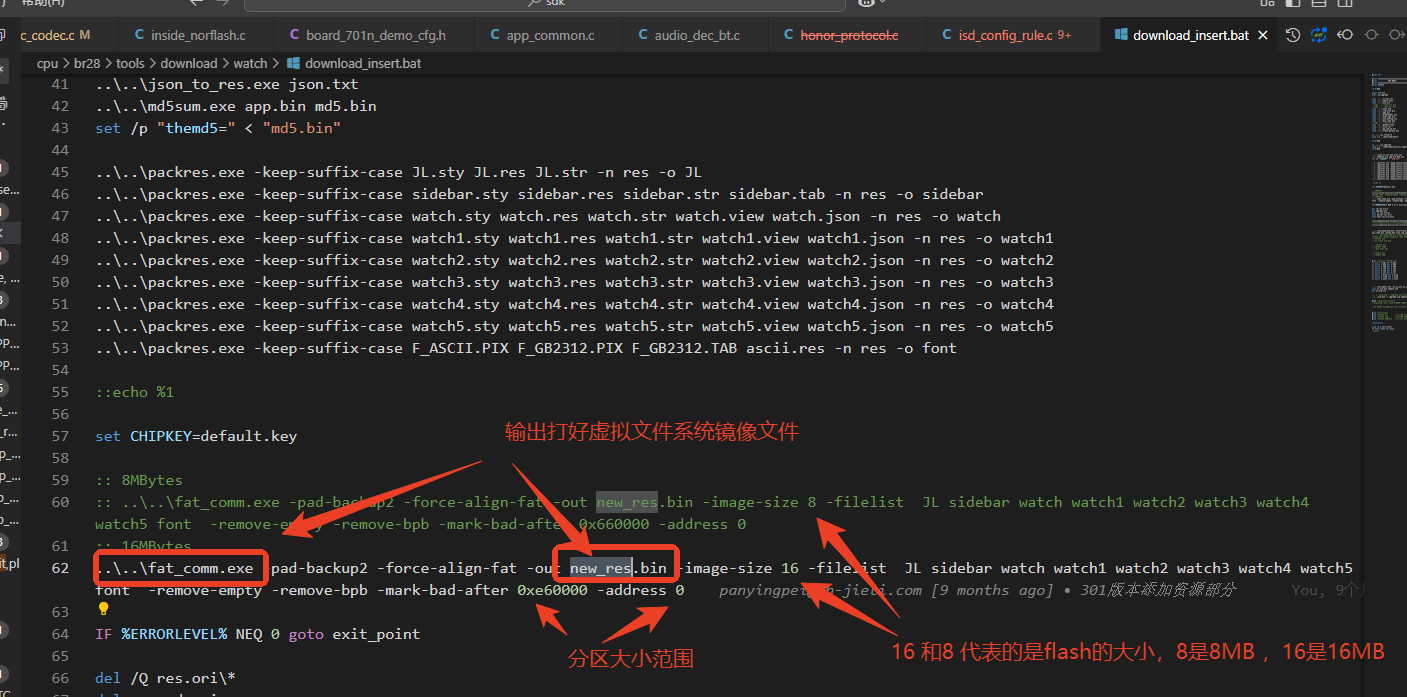
Task: Click exit_point label on line 64
Action: point(376,634)
